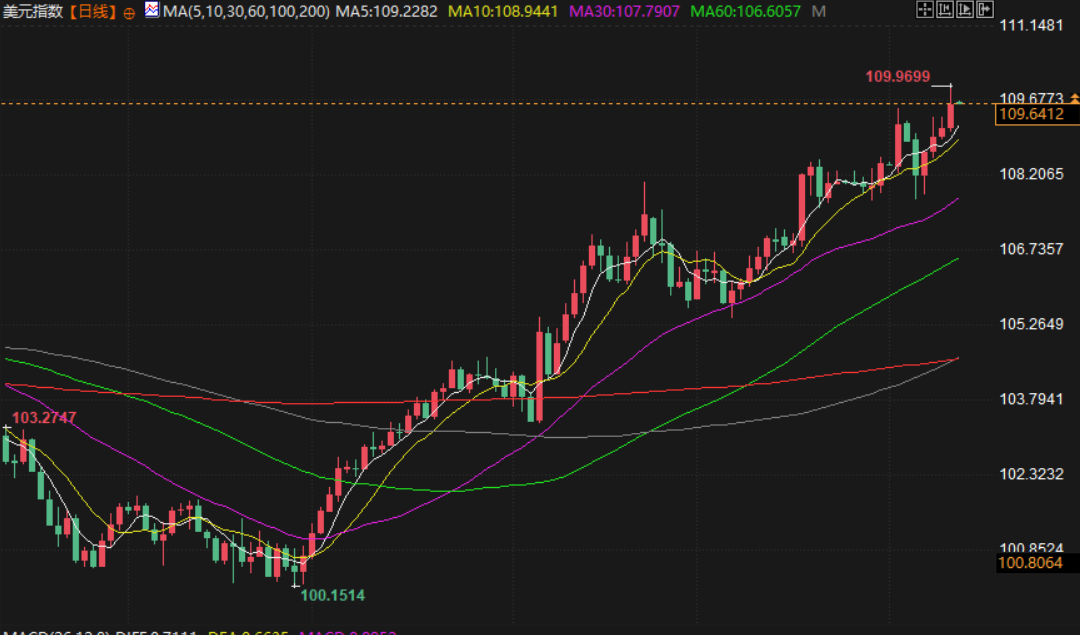The image size is (1080, 635).
Task: Click the third chart tool icon at top right
Action: pos(965,11)
